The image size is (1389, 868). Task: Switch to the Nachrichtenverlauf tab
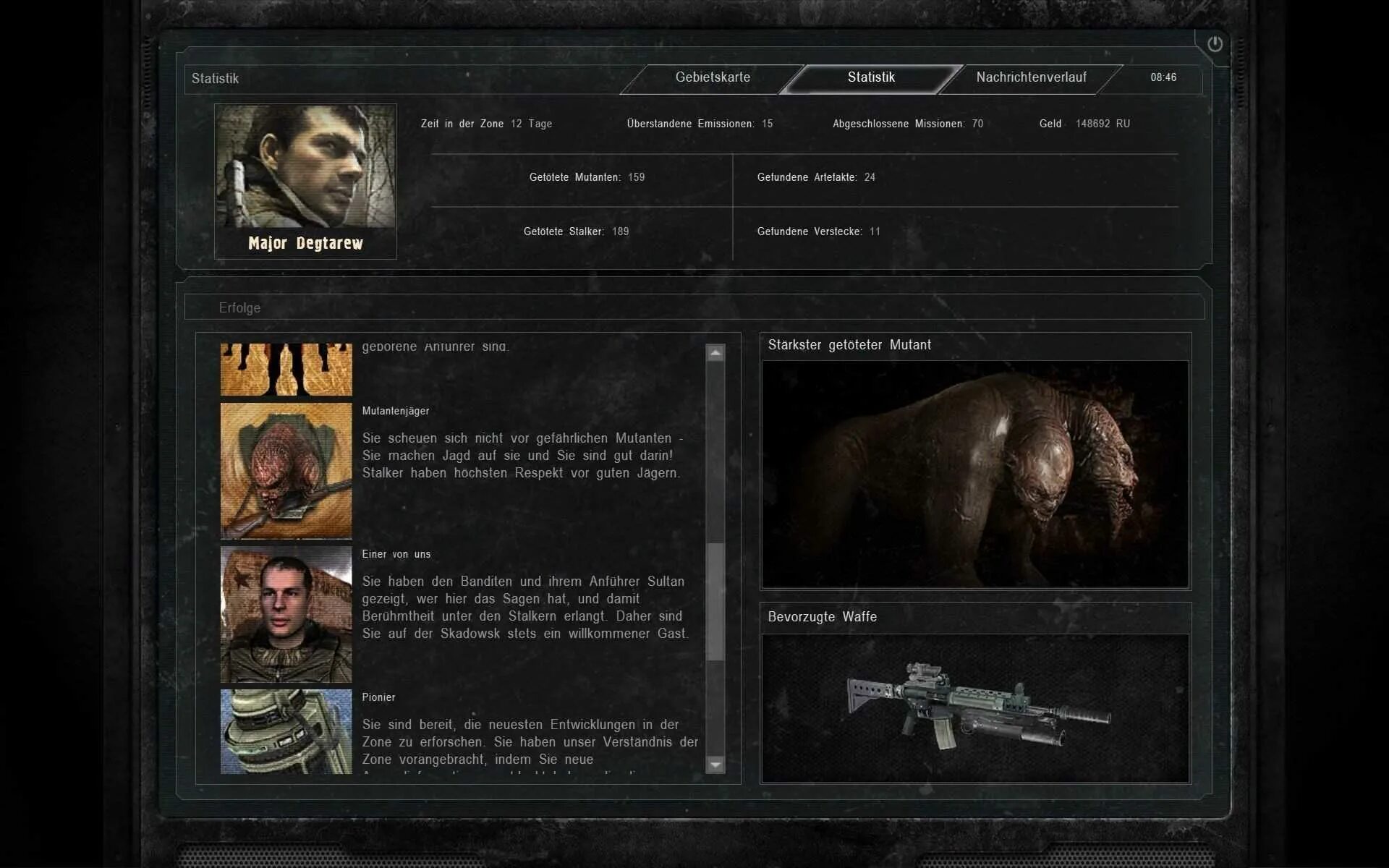click(1031, 77)
